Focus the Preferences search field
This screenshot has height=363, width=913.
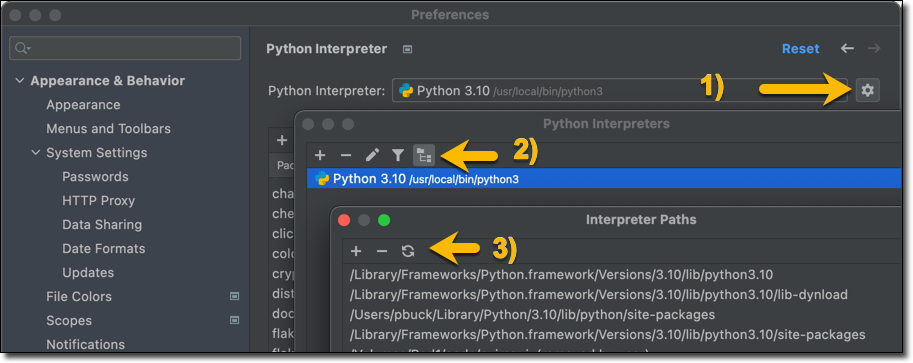pyautogui.click(x=125, y=48)
